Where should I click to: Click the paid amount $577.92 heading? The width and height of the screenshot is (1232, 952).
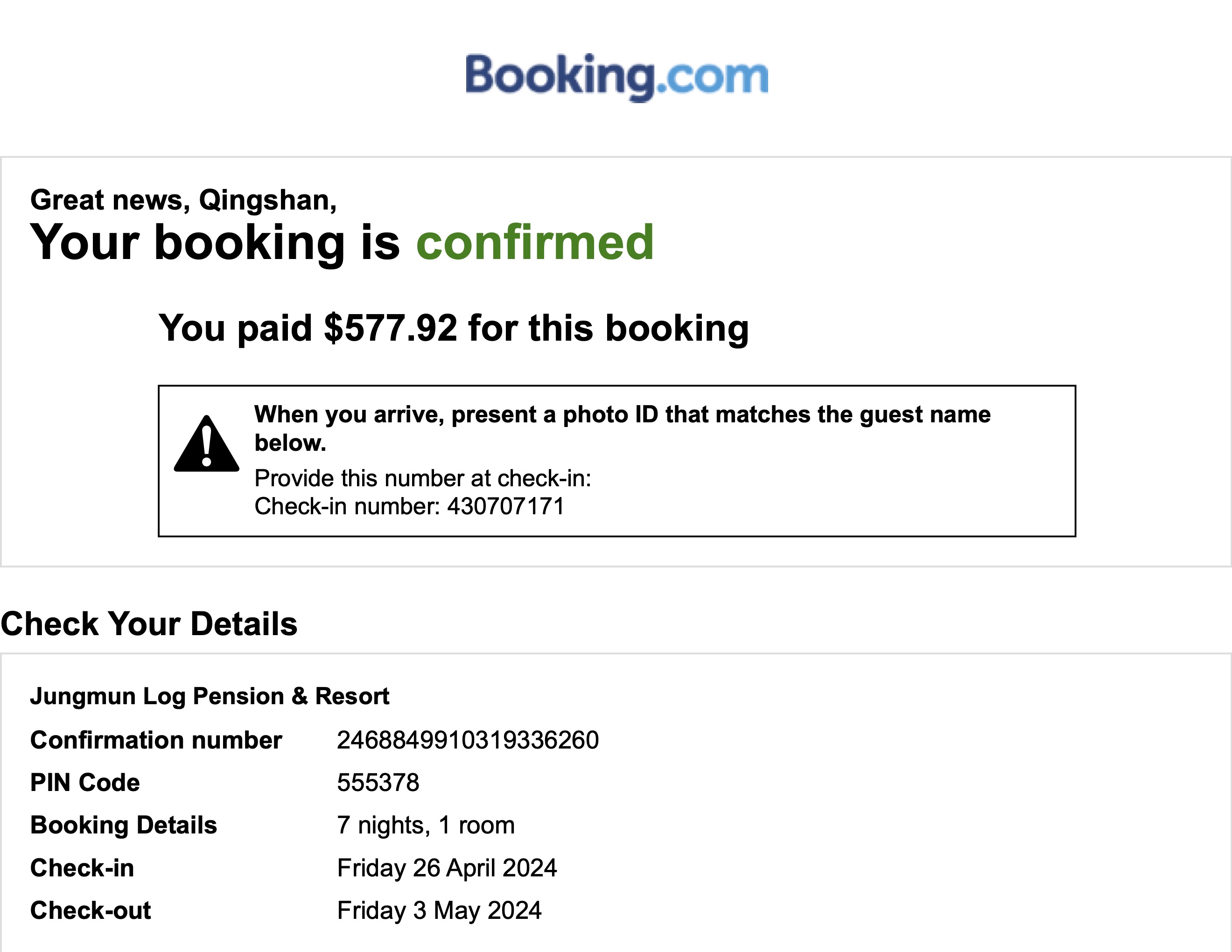tap(453, 328)
